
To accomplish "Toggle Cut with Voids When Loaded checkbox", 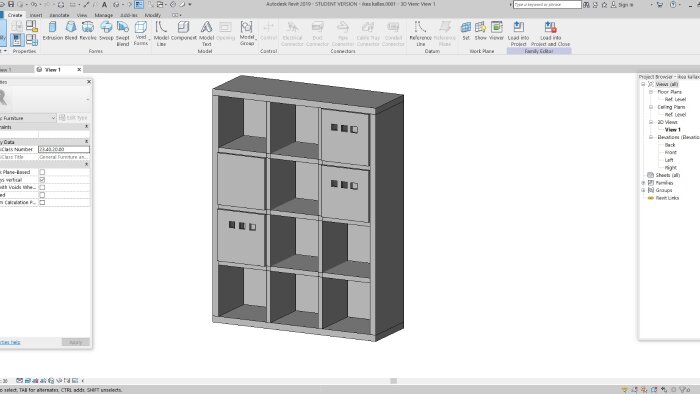I will tap(42, 187).
